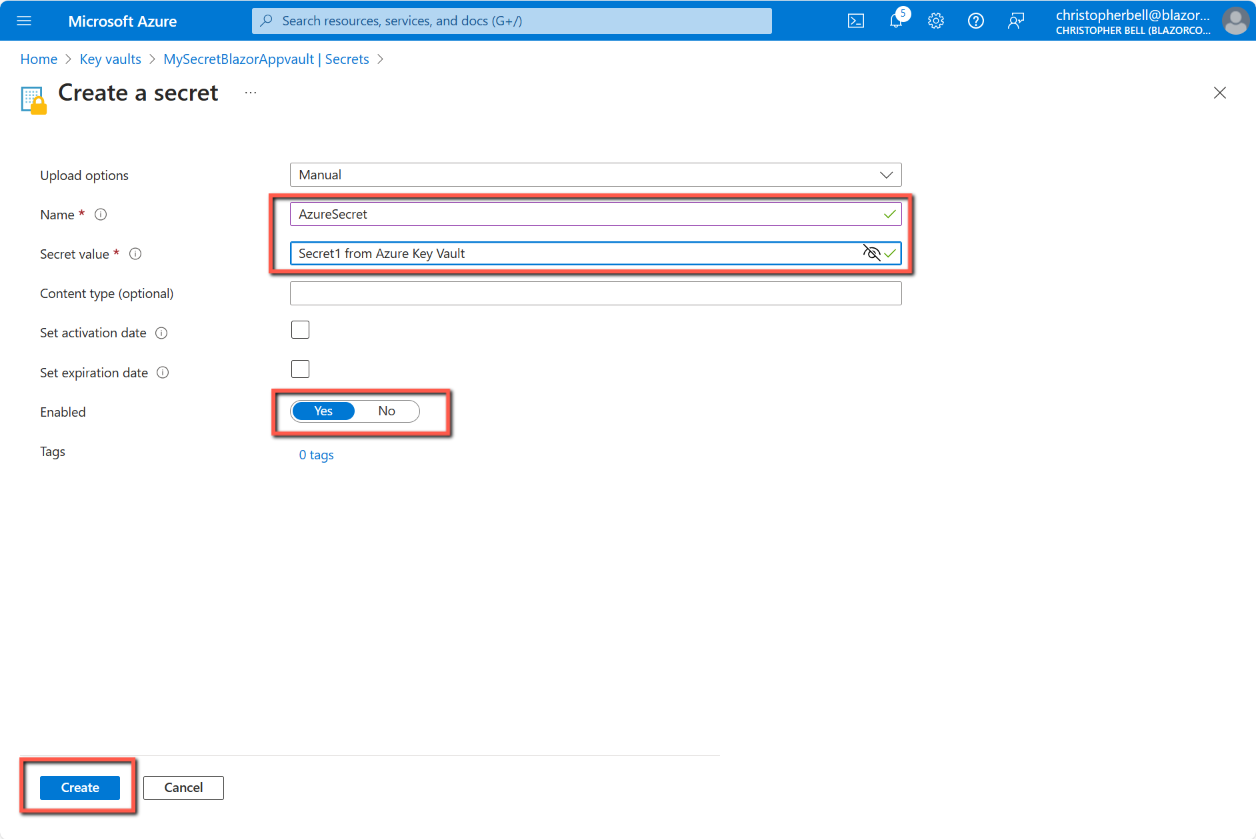Image resolution: width=1256 pixels, height=839 pixels.
Task: Check the Set expiration date checkbox
Action: click(300, 369)
